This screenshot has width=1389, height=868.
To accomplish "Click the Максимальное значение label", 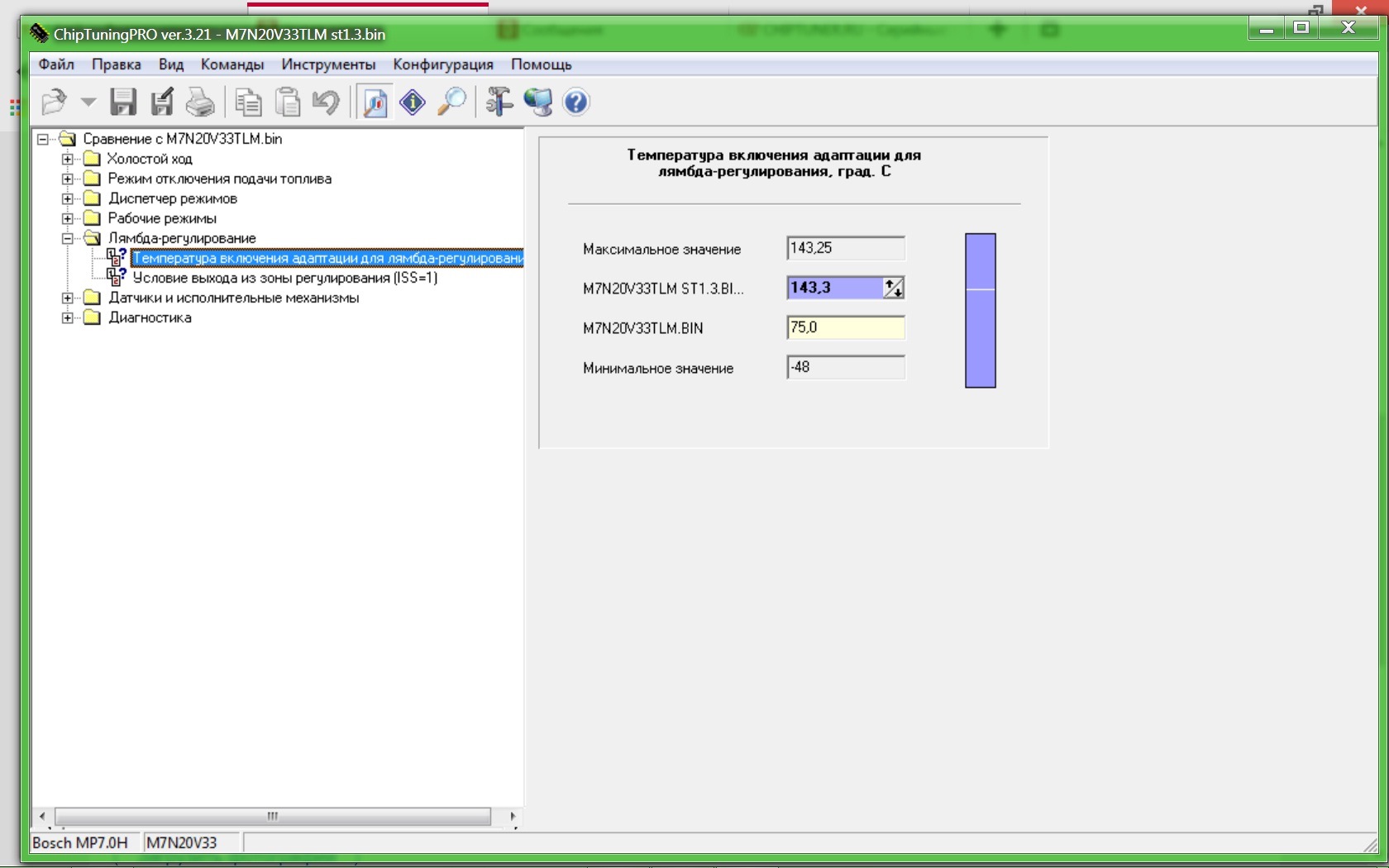I will 662,249.
